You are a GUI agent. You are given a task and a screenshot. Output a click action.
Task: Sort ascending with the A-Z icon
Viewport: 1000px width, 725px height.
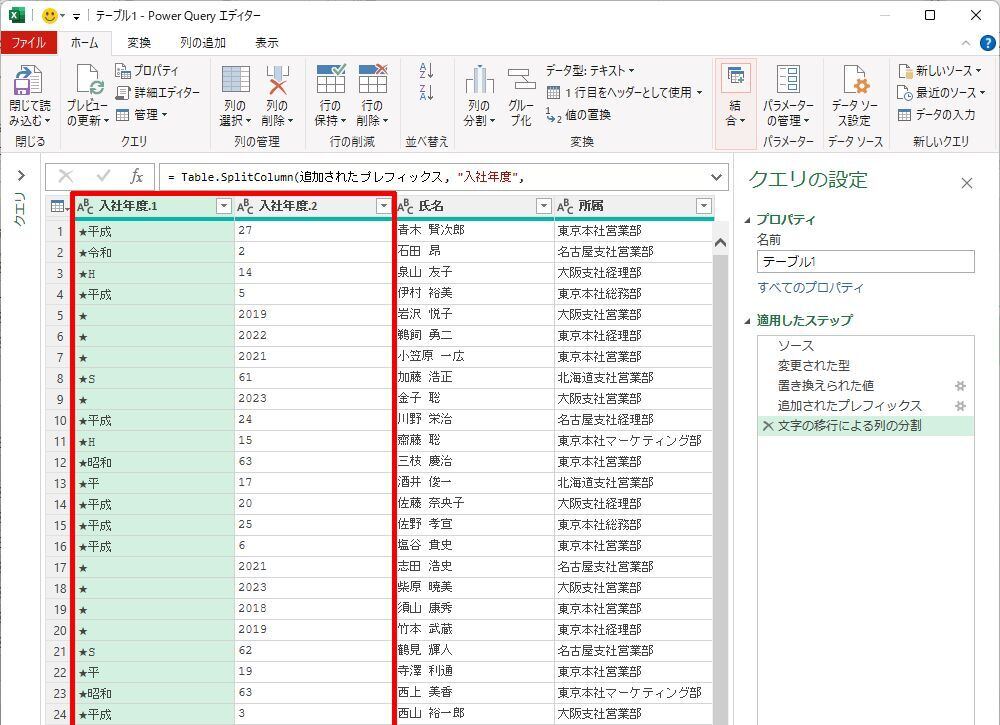[427, 71]
